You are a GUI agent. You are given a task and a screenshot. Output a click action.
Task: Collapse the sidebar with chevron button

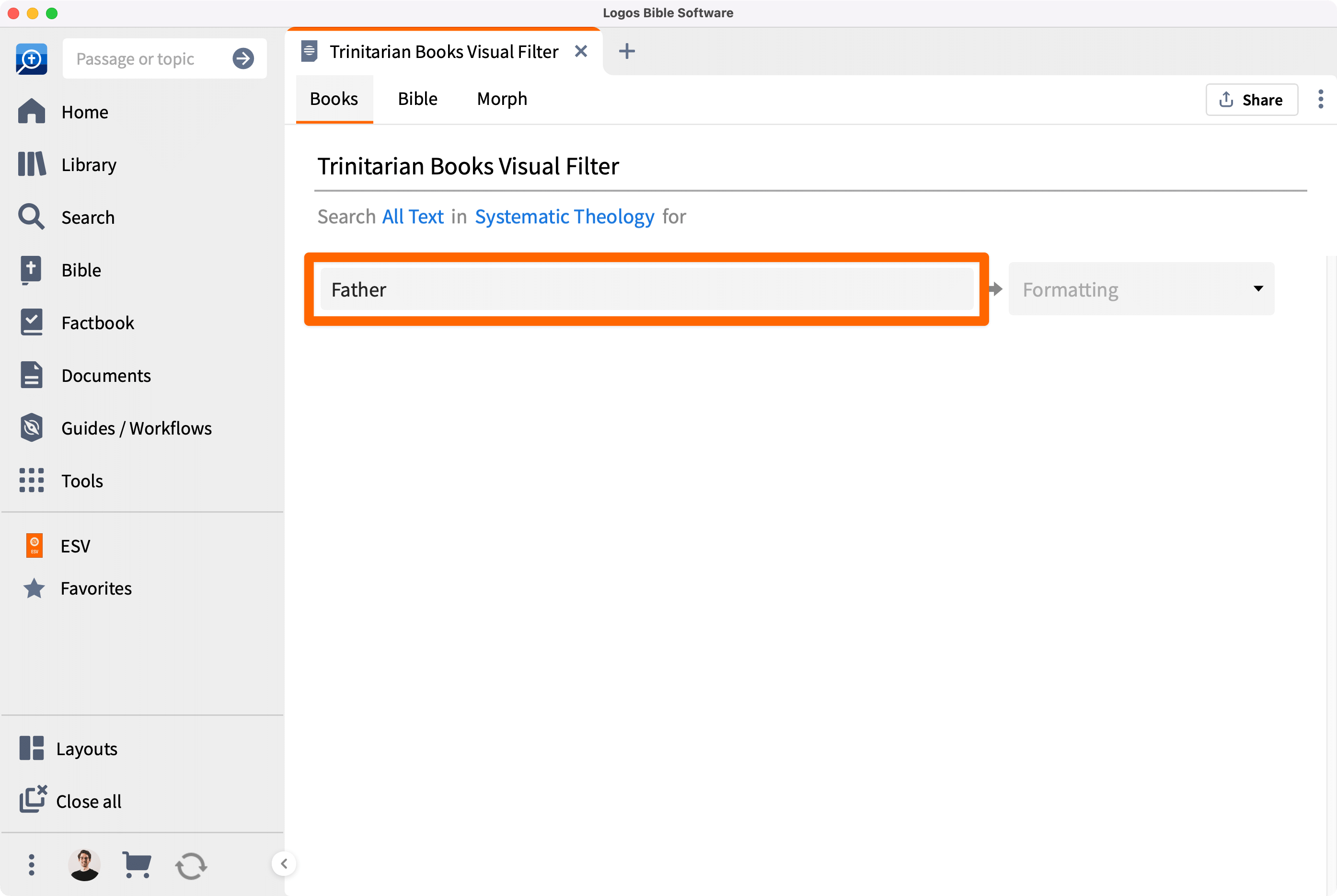click(284, 863)
